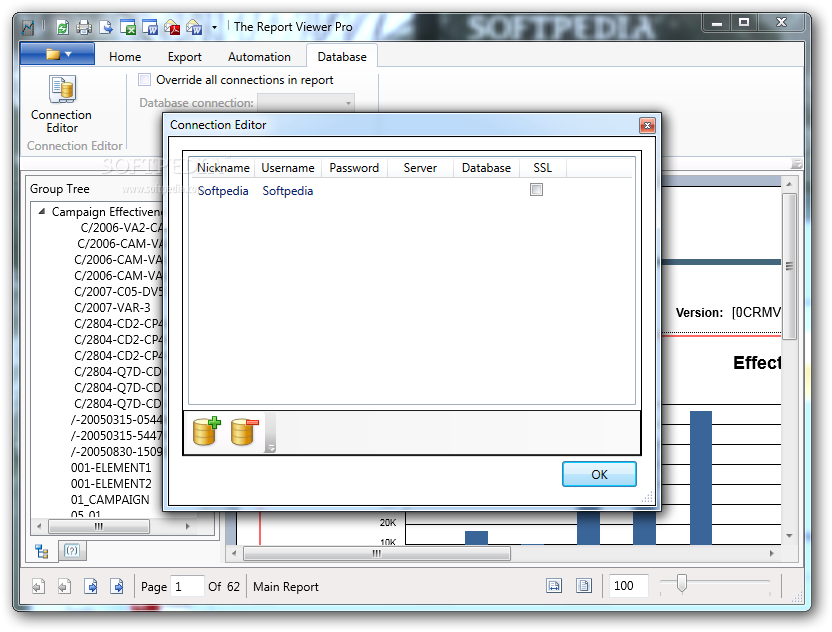Screen dimensions: 832x632
Task: Select C/2007-VAR-3 tree item
Action: 112,308
